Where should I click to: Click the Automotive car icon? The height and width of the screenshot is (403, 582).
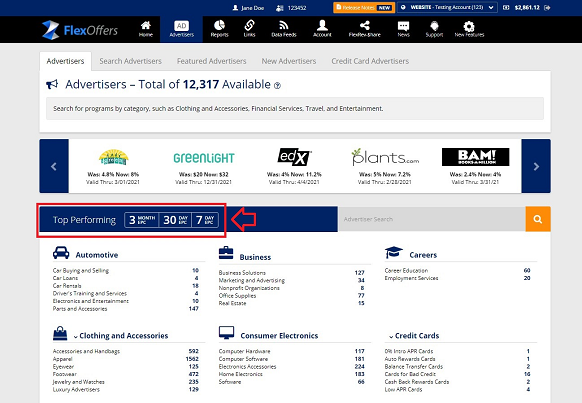click(61, 253)
